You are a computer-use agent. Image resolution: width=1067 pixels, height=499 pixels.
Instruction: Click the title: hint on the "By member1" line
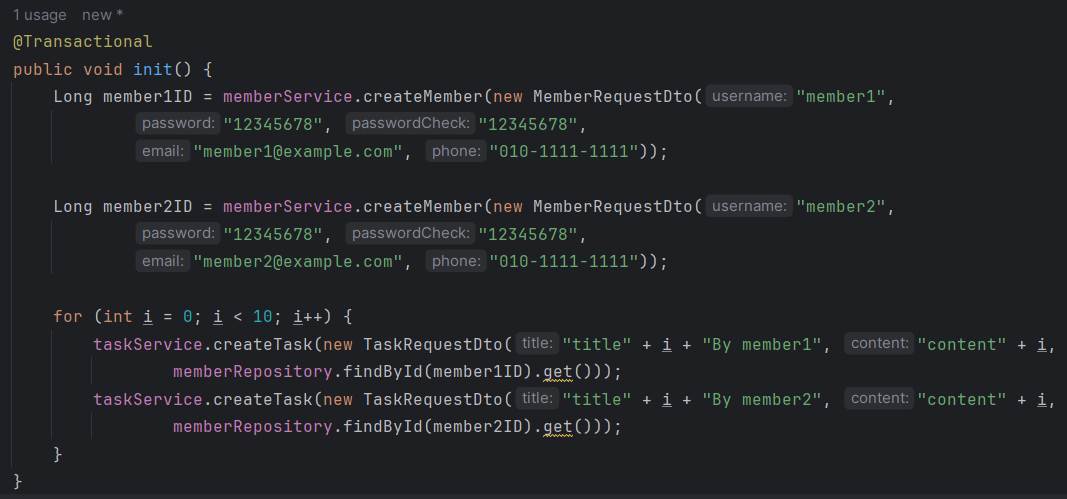(537, 344)
